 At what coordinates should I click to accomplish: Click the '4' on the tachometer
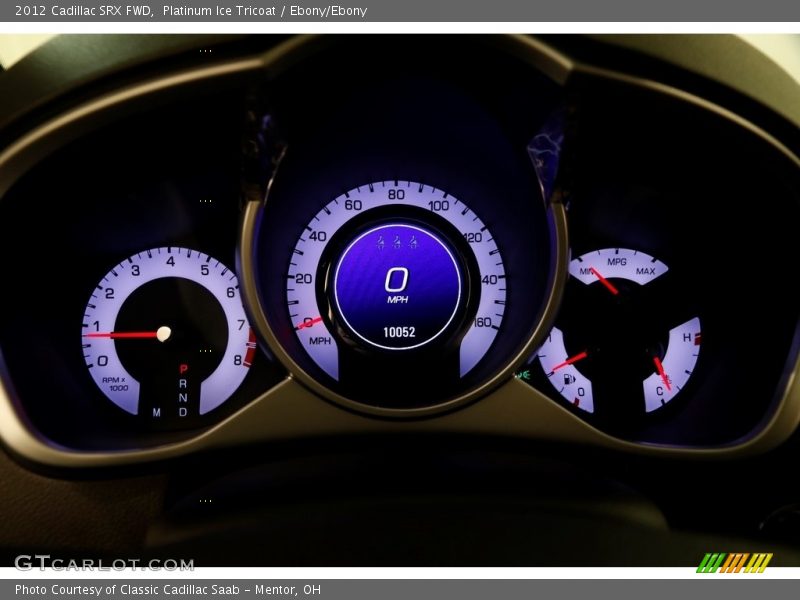[170, 261]
